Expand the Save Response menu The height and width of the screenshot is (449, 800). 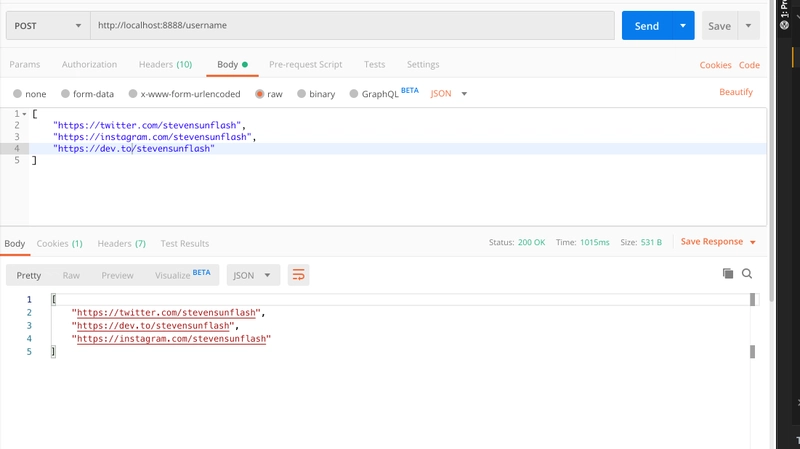click(x=718, y=242)
